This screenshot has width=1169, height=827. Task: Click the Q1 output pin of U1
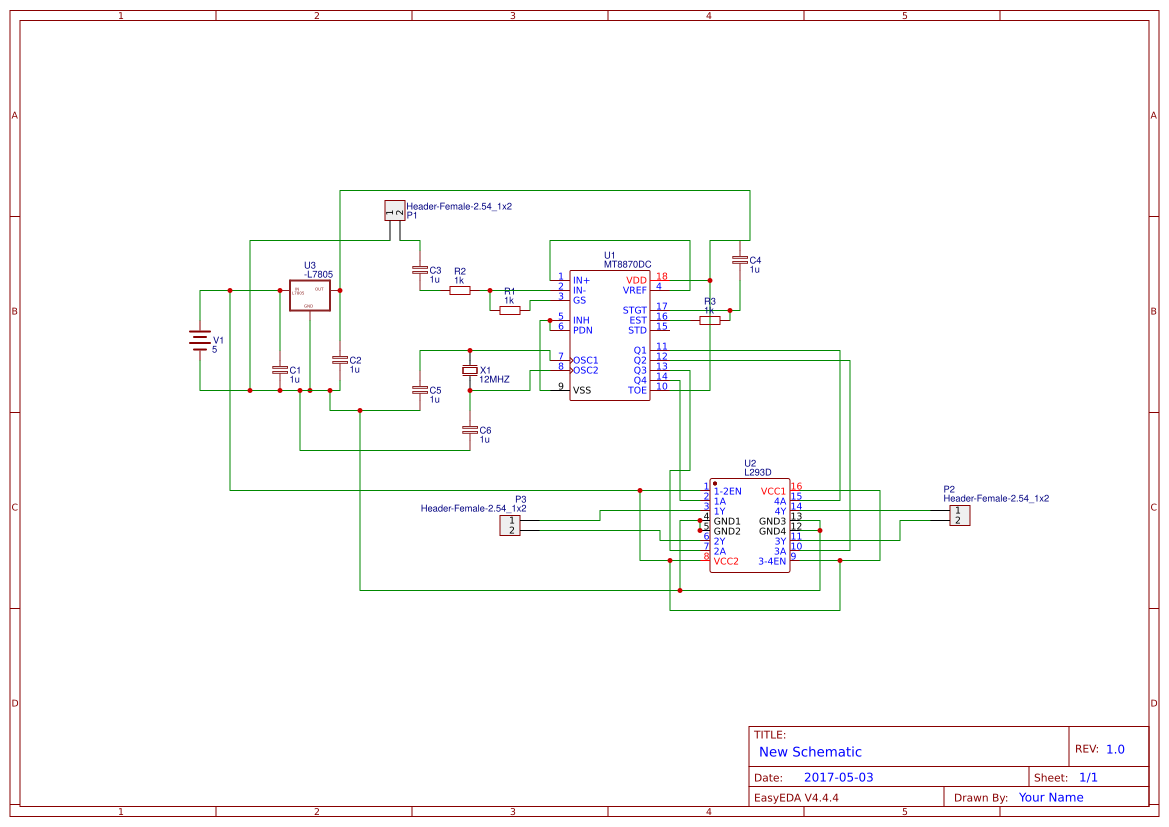click(642, 348)
